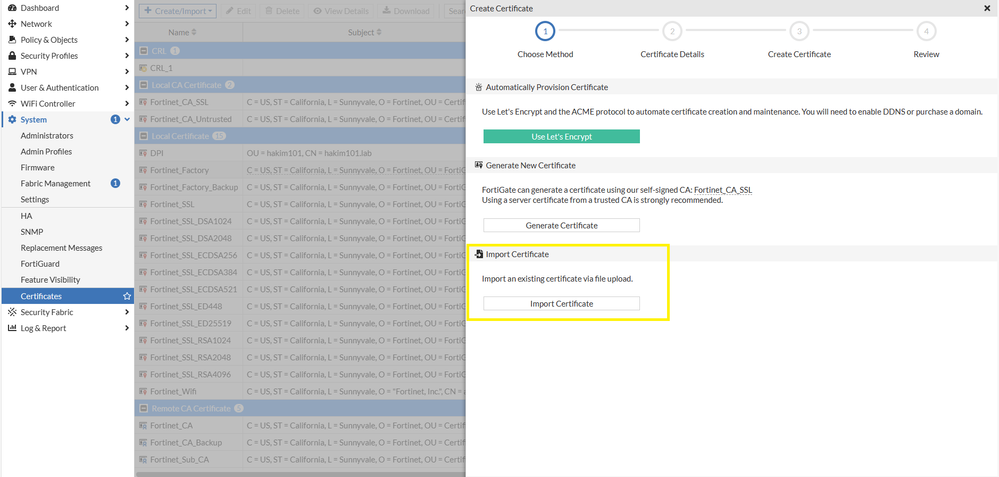This screenshot has height=477, width=999.
Task: Click the Security Fabric icon
Action: [x=11, y=312]
